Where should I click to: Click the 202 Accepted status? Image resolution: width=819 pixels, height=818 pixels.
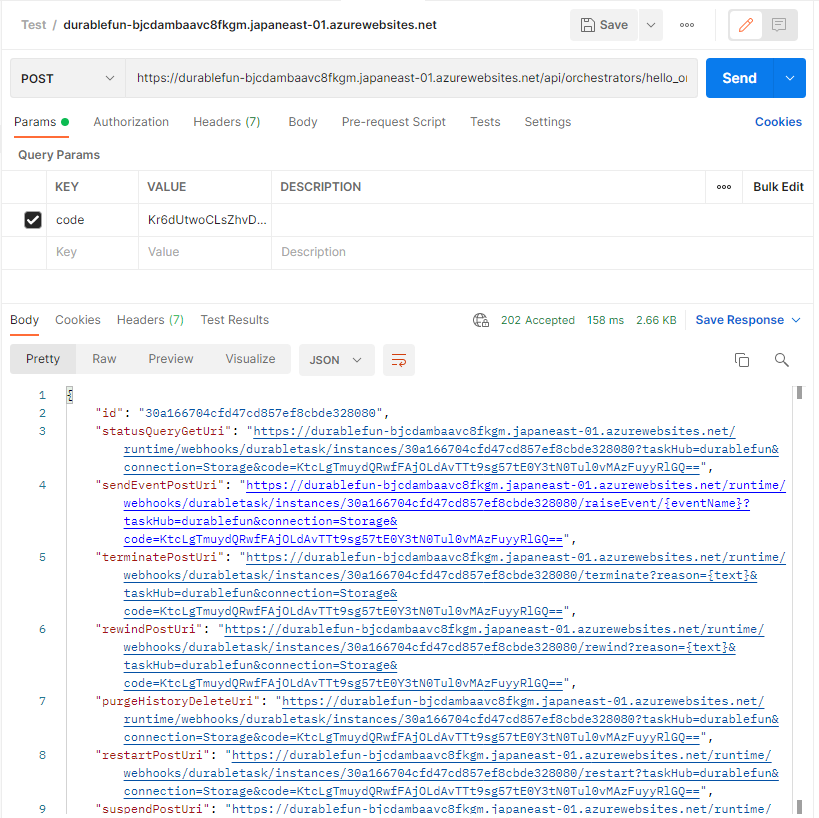pos(538,320)
